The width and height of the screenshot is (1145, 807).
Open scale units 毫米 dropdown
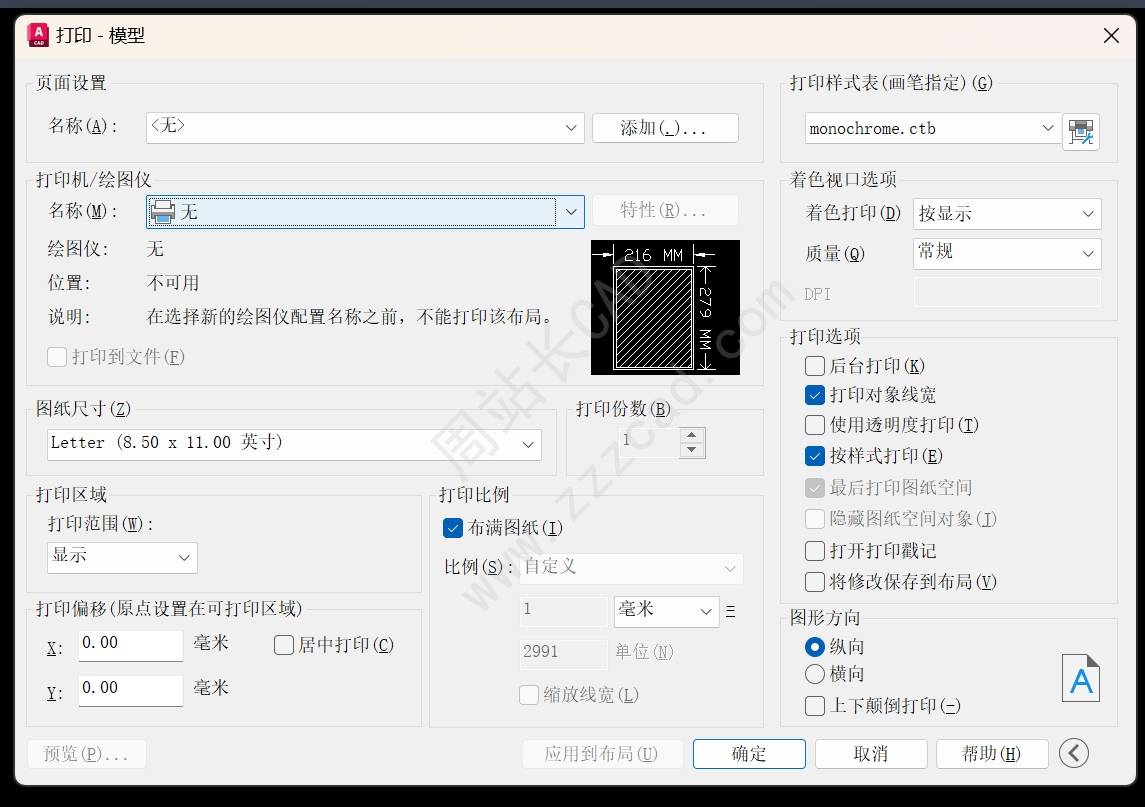[666, 611]
